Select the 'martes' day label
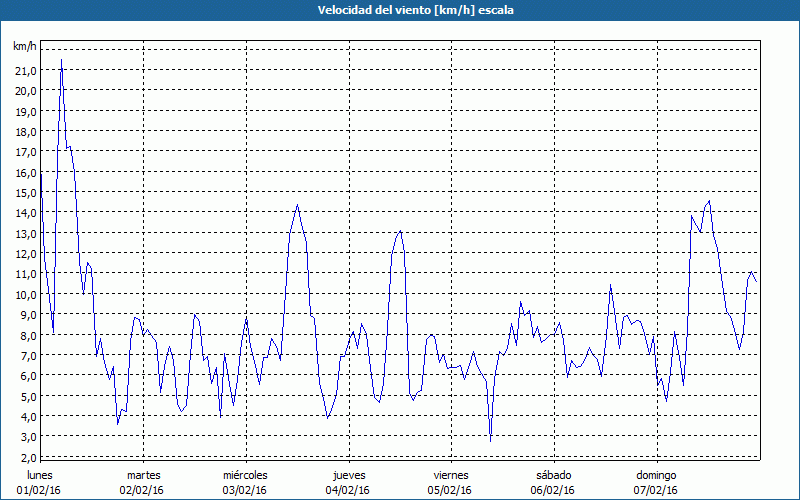This screenshot has width=800, height=500. (143, 475)
